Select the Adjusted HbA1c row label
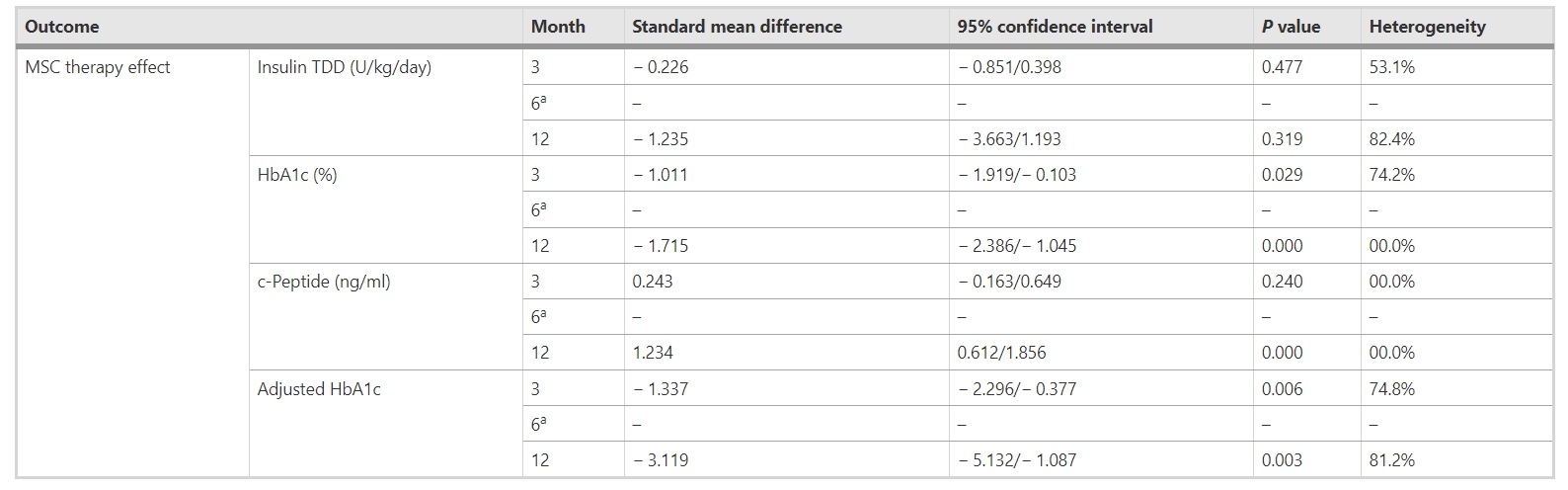Viewport: 1568px width, 490px height. click(x=319, y=389)
